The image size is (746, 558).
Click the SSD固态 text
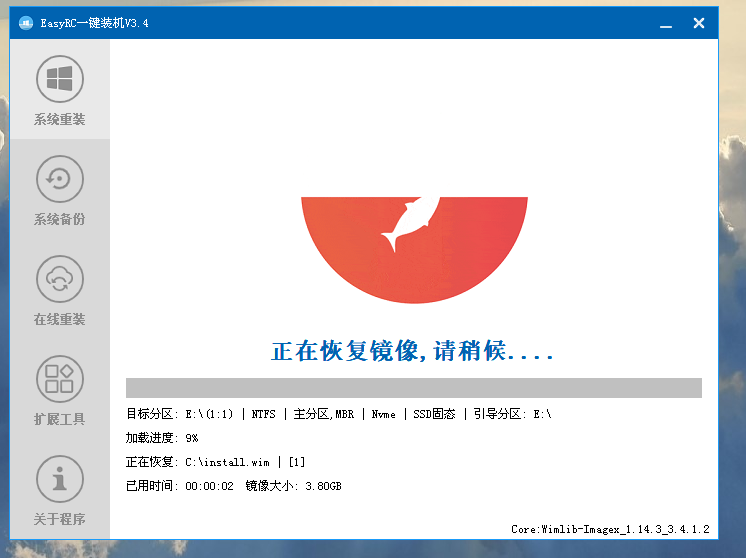click(434, 414)
